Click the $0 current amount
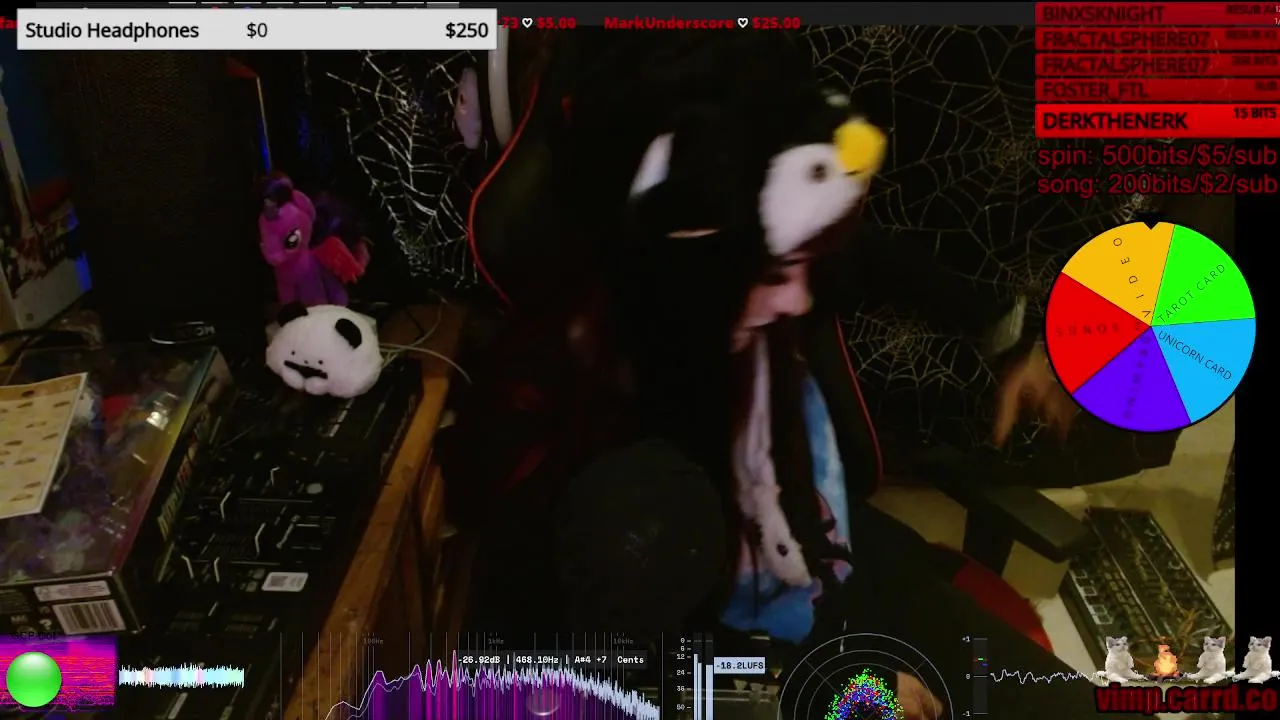Image resolution: width=1280 pixels, height=720 pixels. 257,30
